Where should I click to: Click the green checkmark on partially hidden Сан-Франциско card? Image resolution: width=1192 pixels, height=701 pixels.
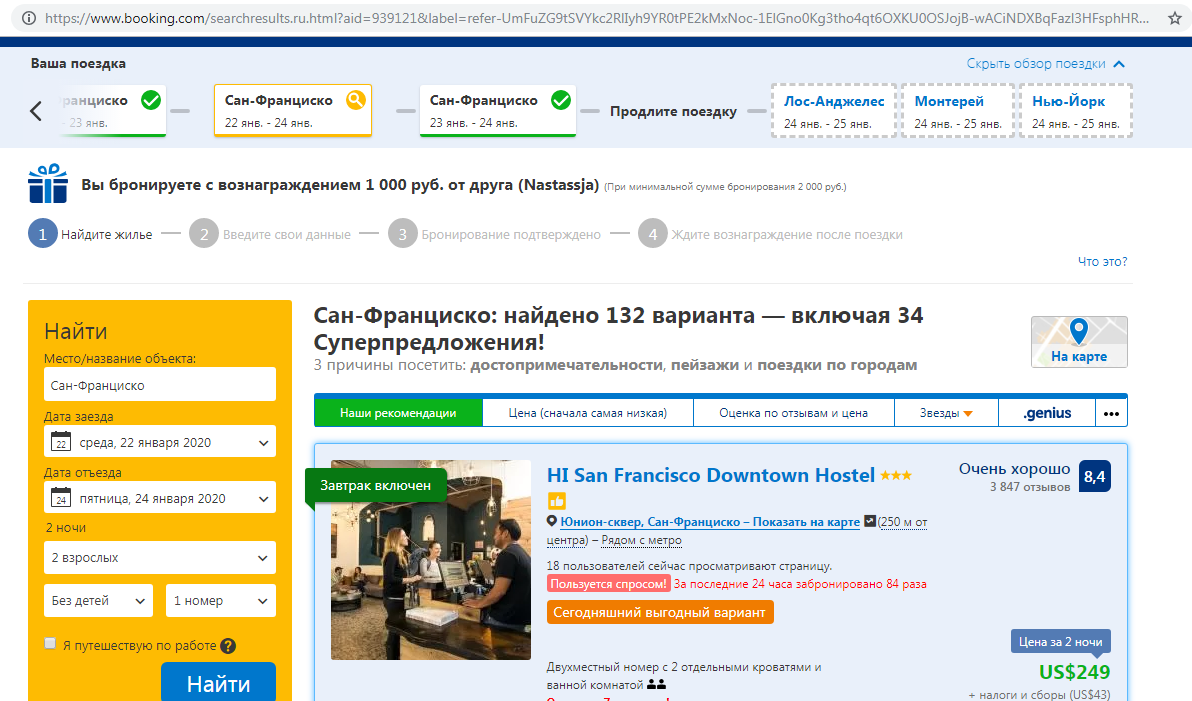(x=151, y=100)
